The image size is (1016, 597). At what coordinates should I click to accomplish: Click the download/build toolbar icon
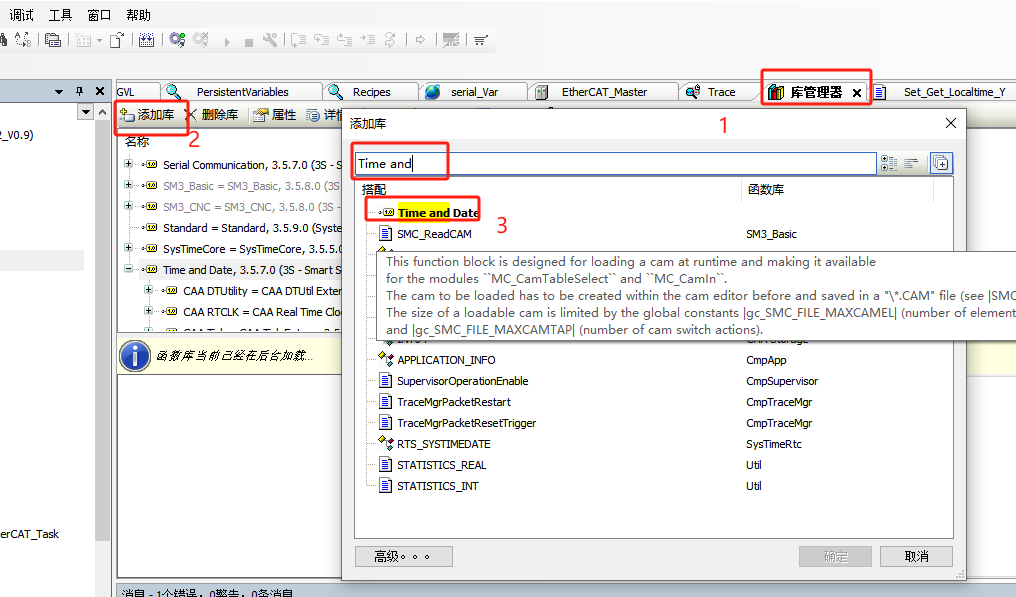[x=146, y=40]
